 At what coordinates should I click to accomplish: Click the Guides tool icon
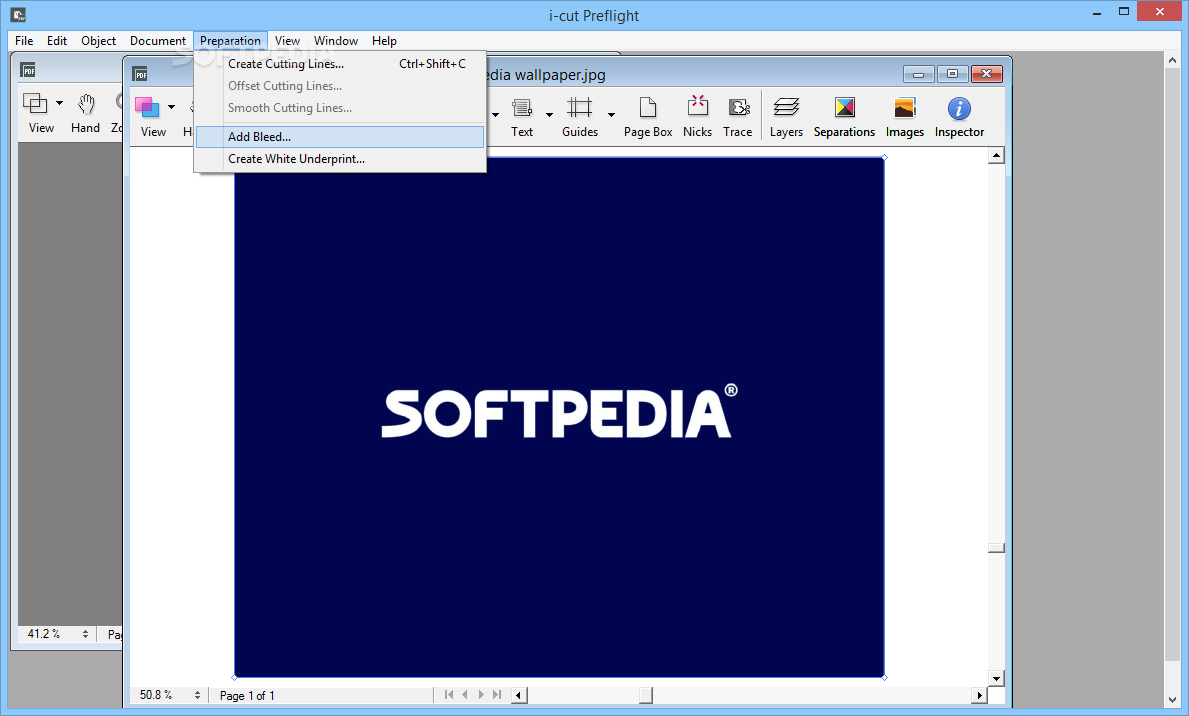(x=579, y=108)
